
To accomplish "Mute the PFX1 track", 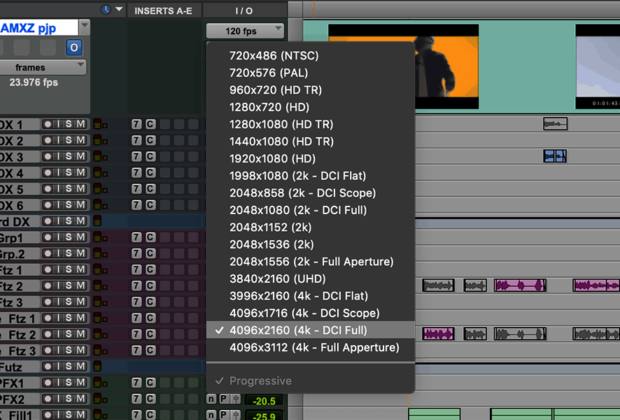I will click(x=81, y=382).
